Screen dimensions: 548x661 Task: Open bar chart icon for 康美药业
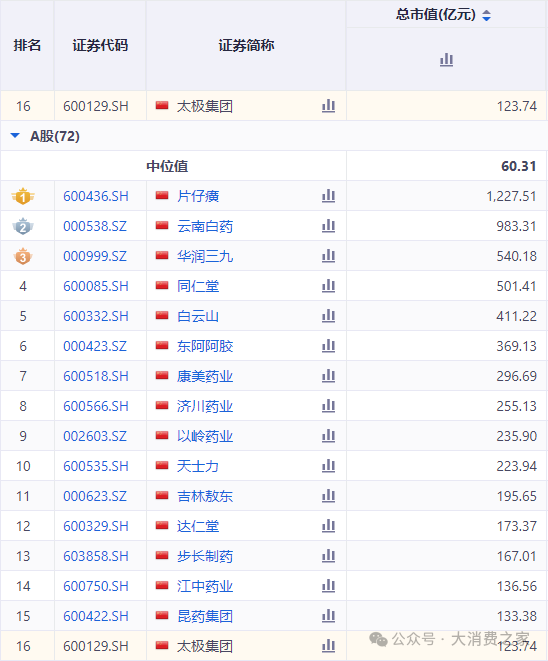[328, 376]
